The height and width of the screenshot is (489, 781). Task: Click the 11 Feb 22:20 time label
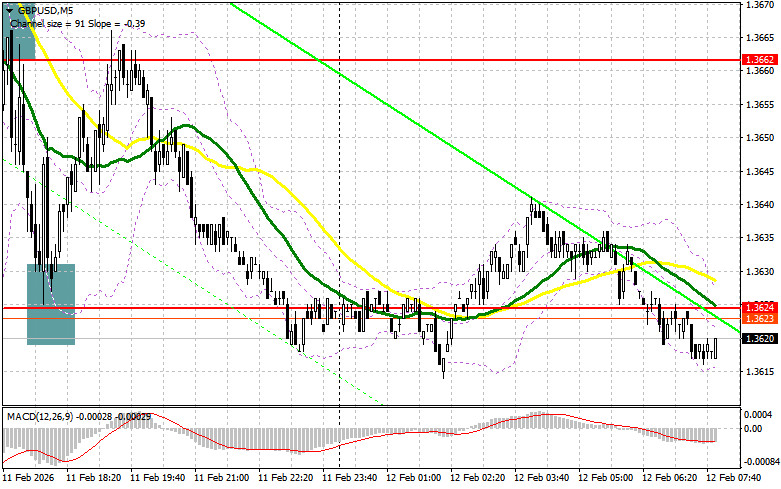pos(285,478)
